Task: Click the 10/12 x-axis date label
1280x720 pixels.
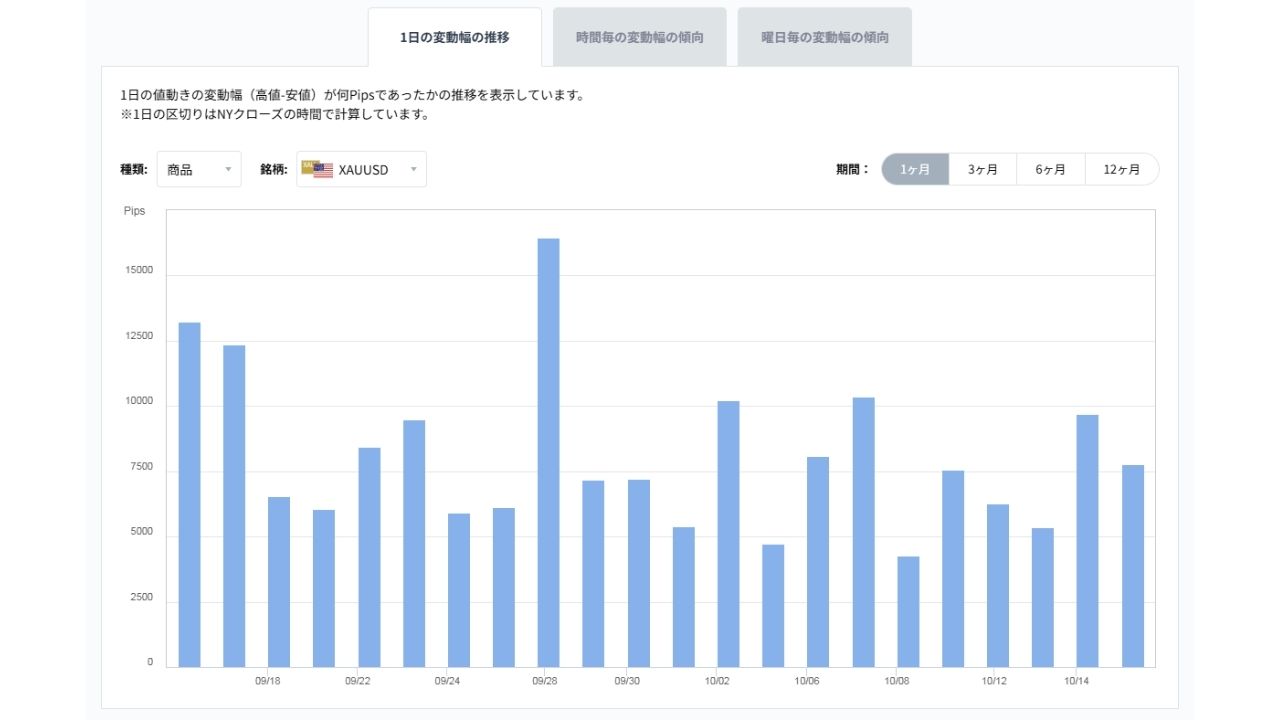Action: pyautogui.click(x=994, y=681)
